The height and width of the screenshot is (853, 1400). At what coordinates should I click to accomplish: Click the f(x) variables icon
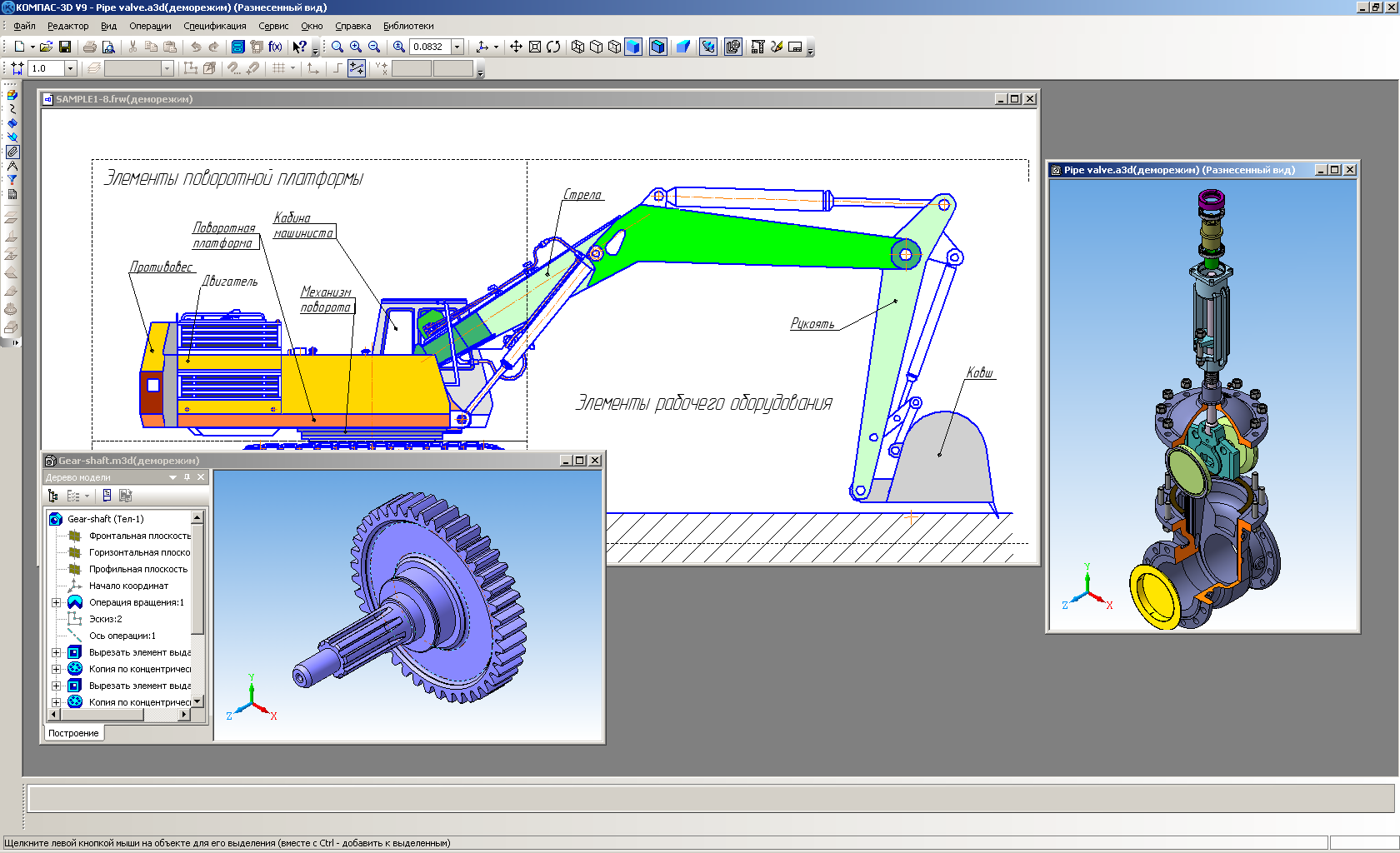click(x=275, y=47)
